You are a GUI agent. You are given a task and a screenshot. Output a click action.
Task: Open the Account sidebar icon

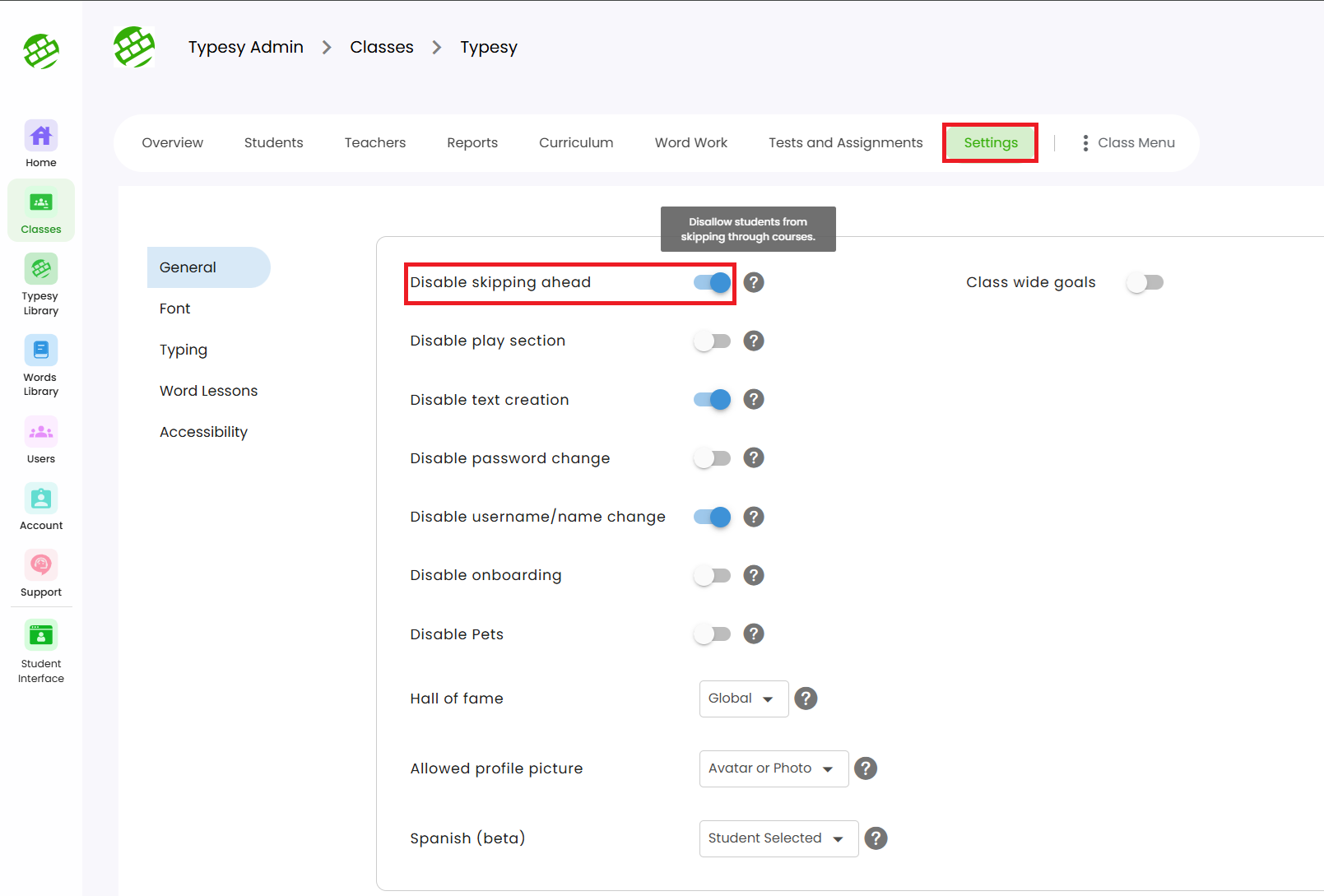click(x=41, y=499)
